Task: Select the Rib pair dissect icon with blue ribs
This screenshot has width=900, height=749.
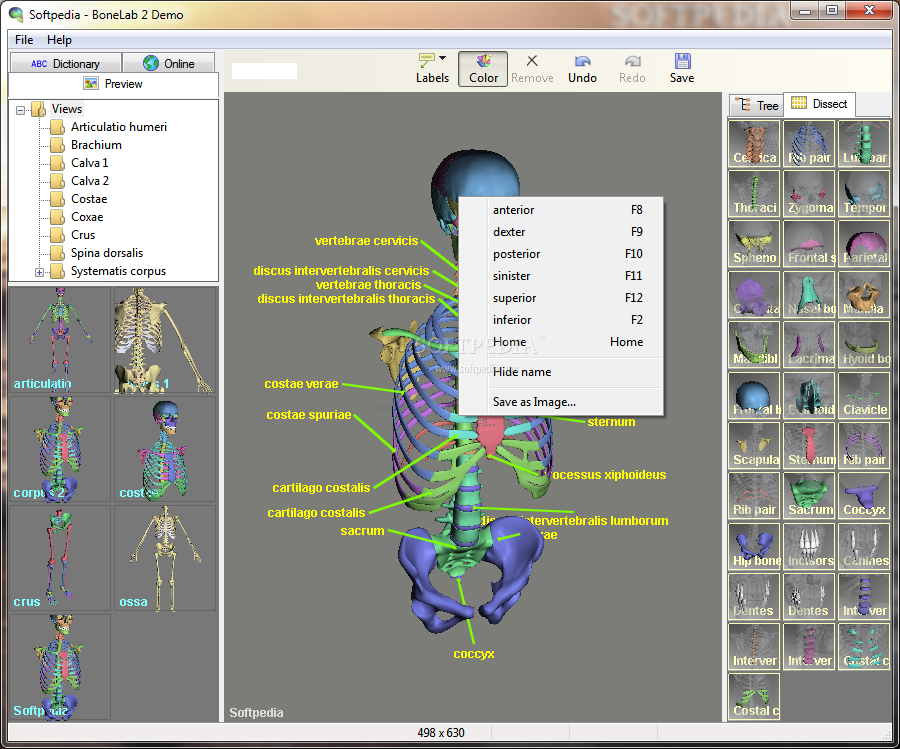Action: pos(809,143)
